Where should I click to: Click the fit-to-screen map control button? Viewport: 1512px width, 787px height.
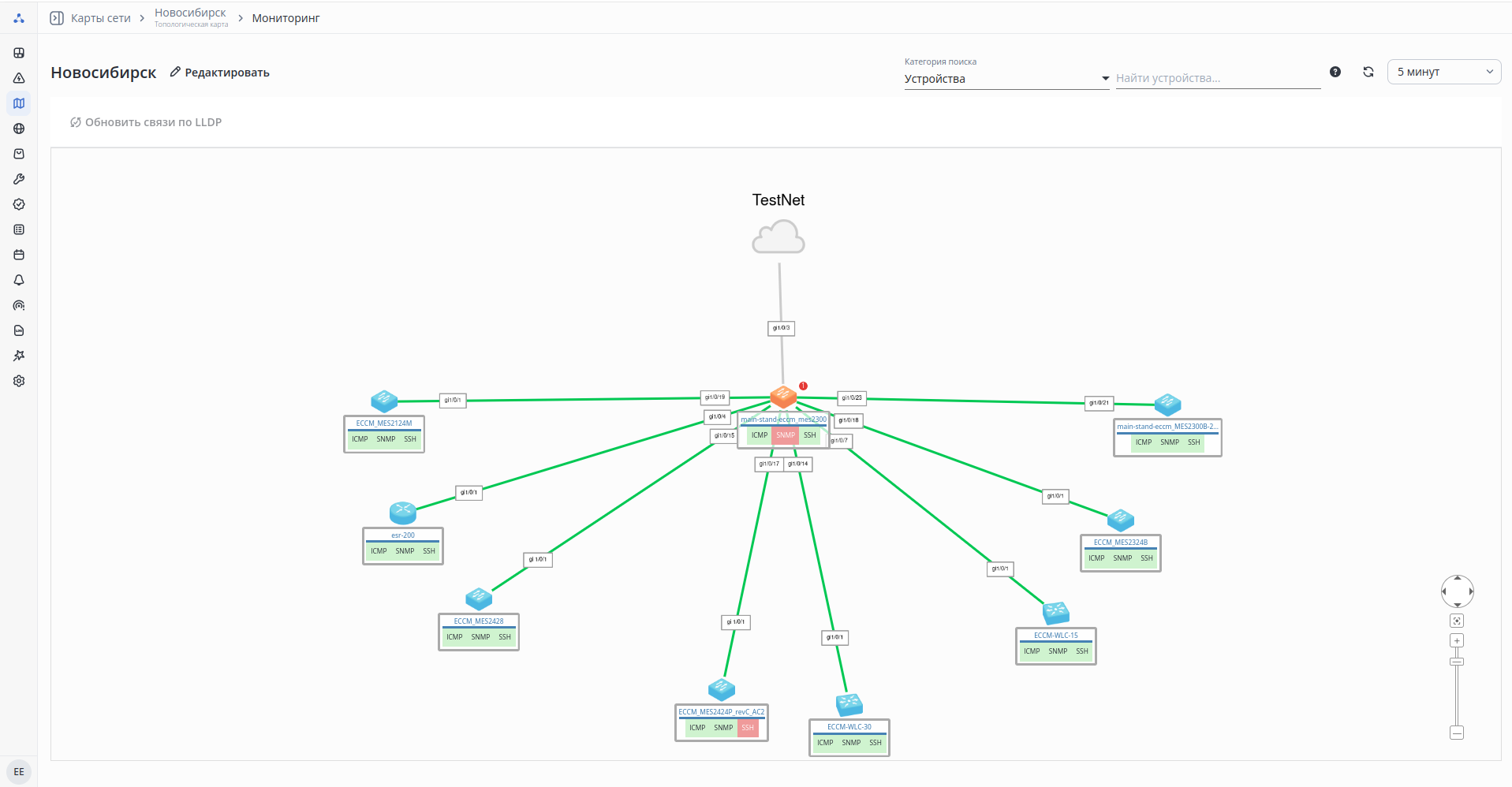pos(1457,621)
